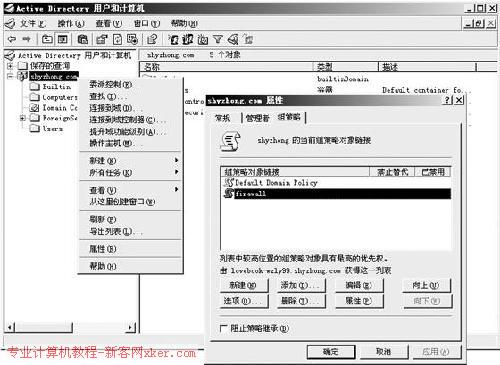Click the 确定 button
Image resolution: width=500 pixels, height=365 pixels.
click(331, 352)
